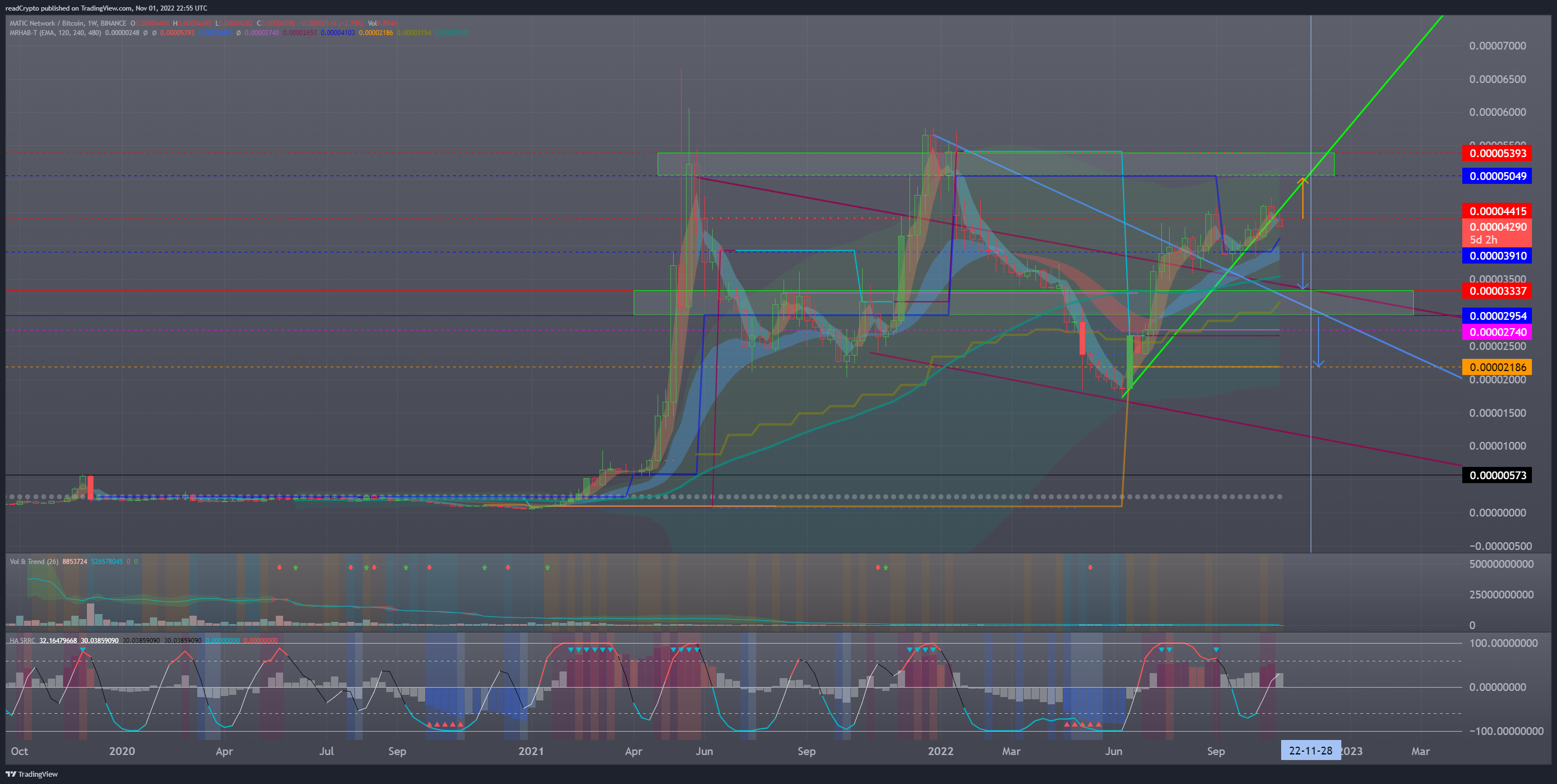Click the blue 0.00003910 price label
Image resolution: width=1557 pixels, height=784 pixels.
tap(1497, 256)
